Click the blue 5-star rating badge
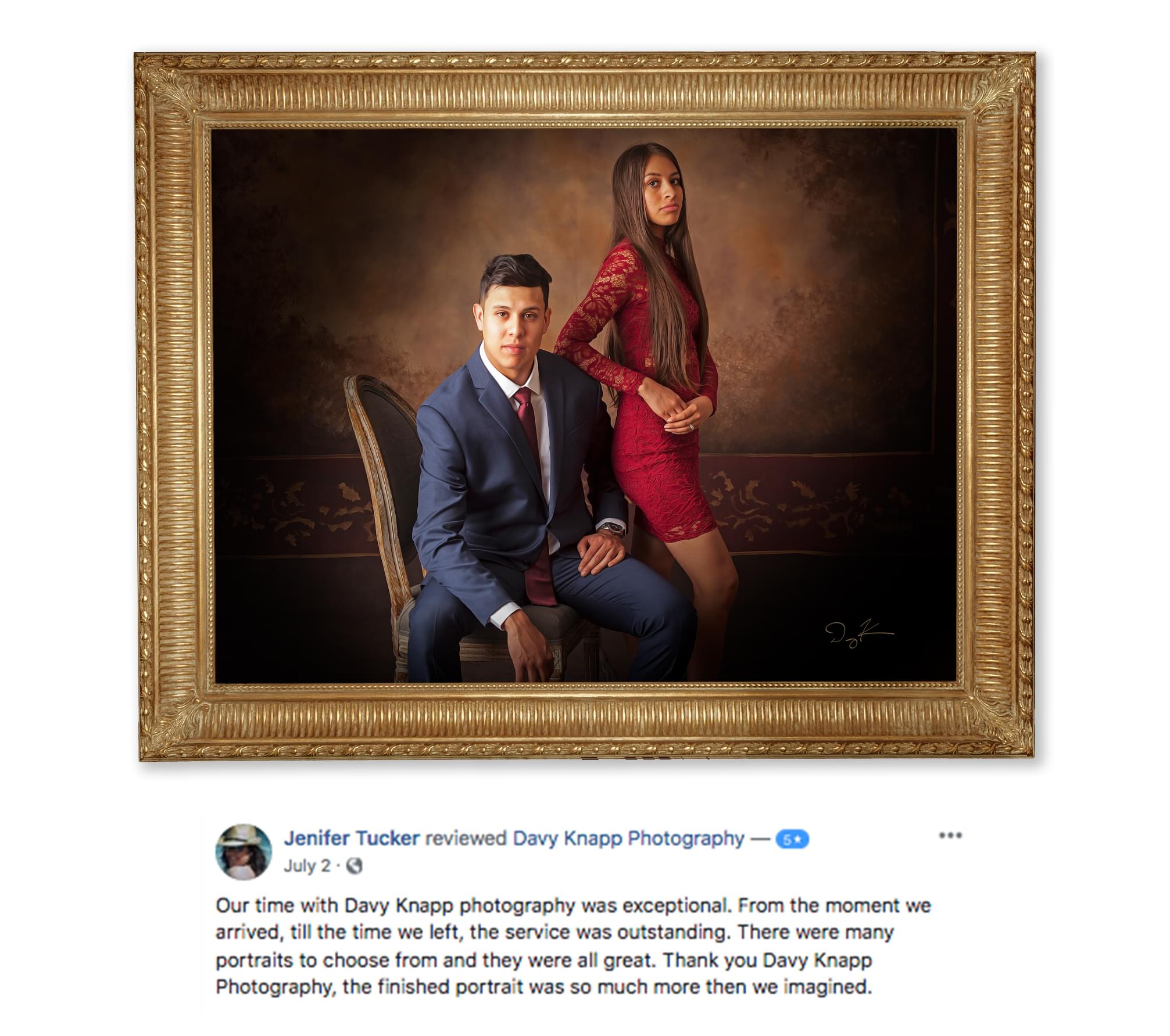This screenshot has width=1170, height=1036. click(x=792, y=840)
